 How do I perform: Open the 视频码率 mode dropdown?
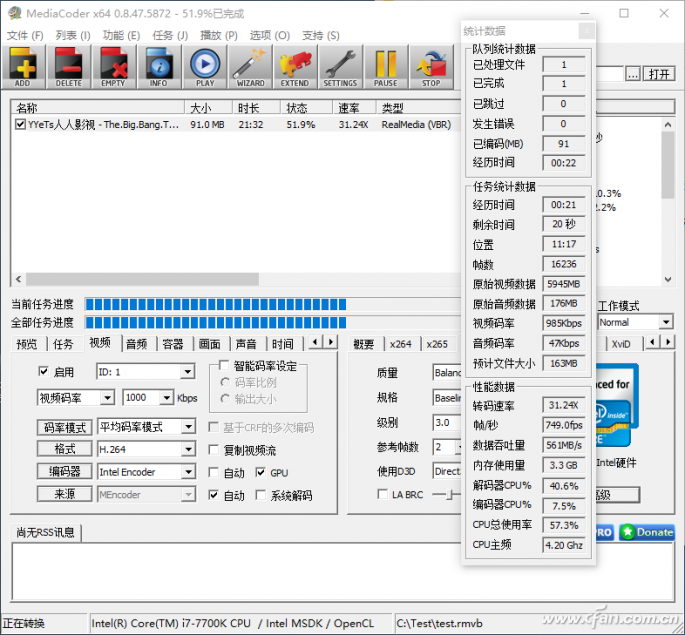(107, 398)
